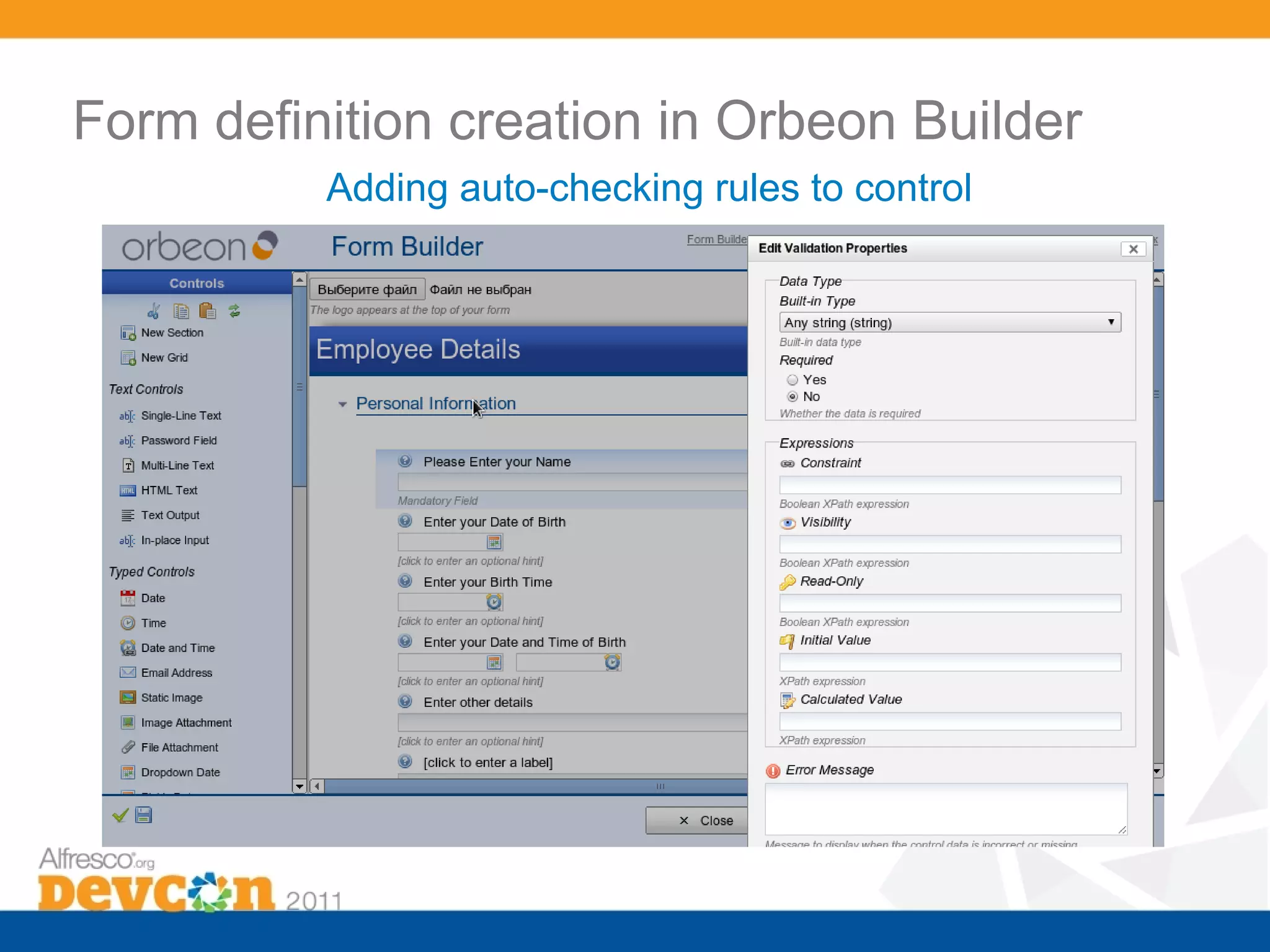Insert a File Attachment control
The height and width of the screenshot is (952, 1270).
[x=169, y=747]
